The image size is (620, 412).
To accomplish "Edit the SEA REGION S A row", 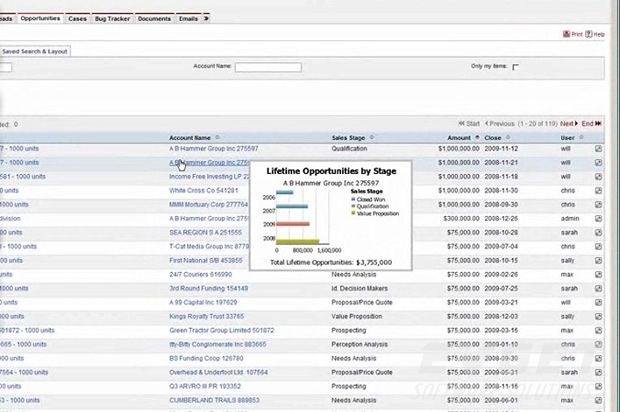I will [x=598, y=232].
